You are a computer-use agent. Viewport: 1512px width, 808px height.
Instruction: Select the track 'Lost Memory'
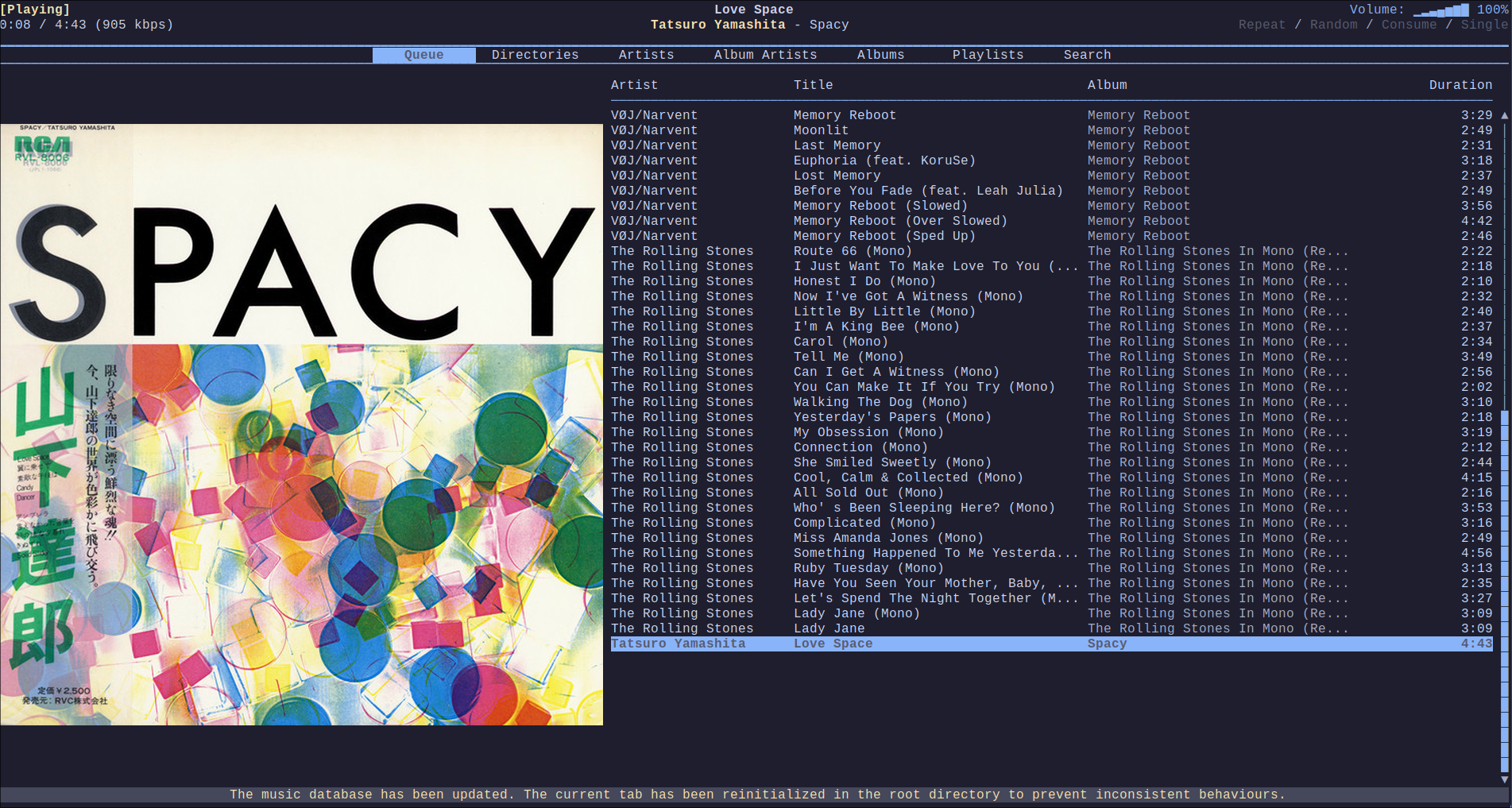(1051, 176)
